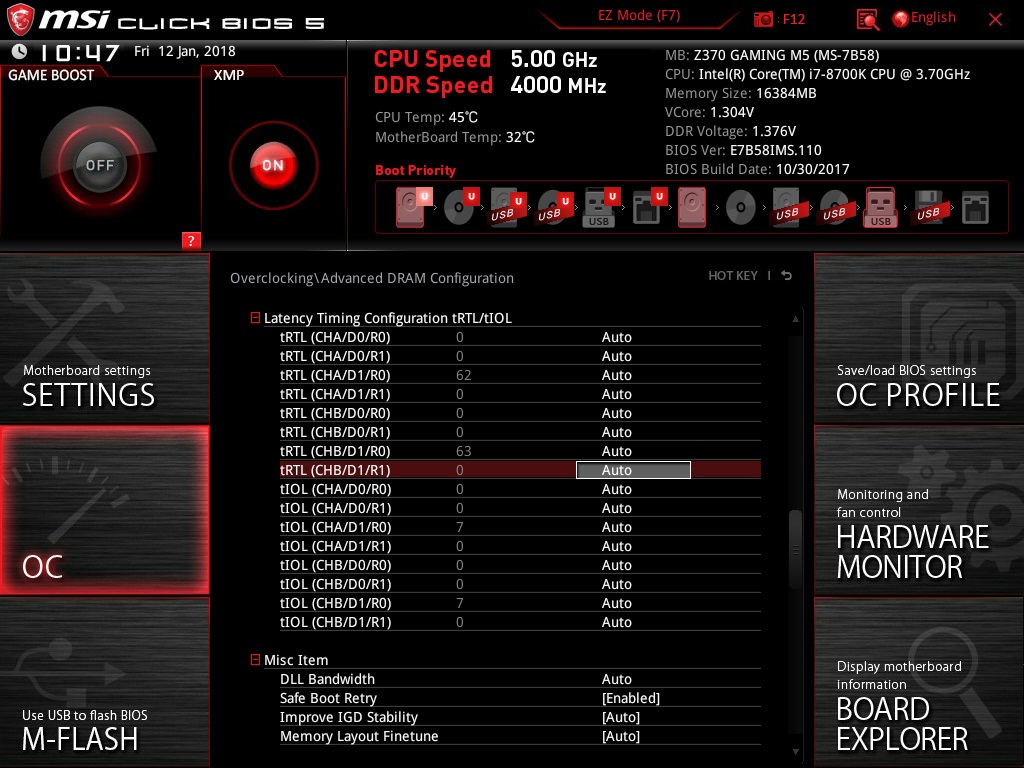Open the red question mark help icon
This screenshot has height=768, width=1024.
(x=191, y=240)
